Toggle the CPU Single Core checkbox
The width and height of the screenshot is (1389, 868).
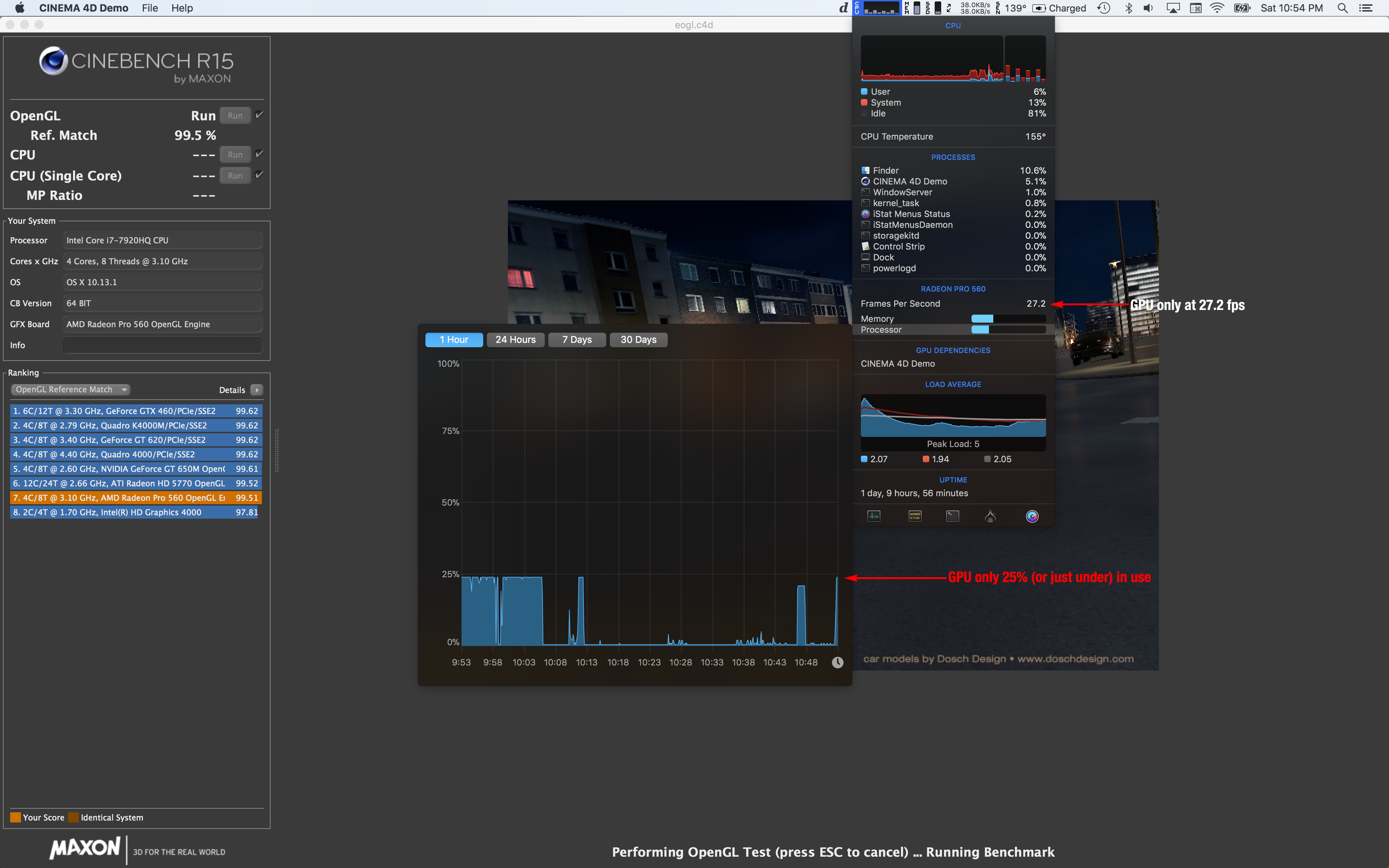point(260,175)
